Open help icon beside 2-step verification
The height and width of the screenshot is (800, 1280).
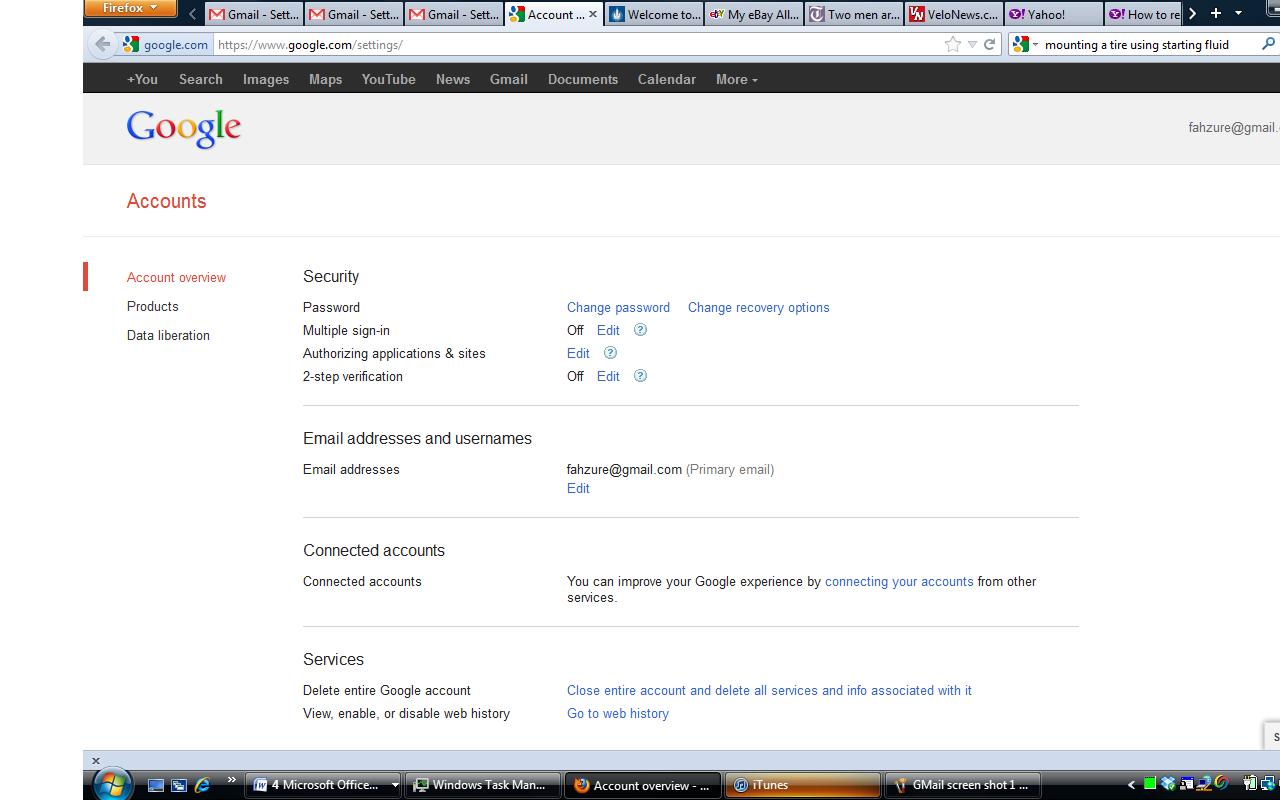[641, 376]
